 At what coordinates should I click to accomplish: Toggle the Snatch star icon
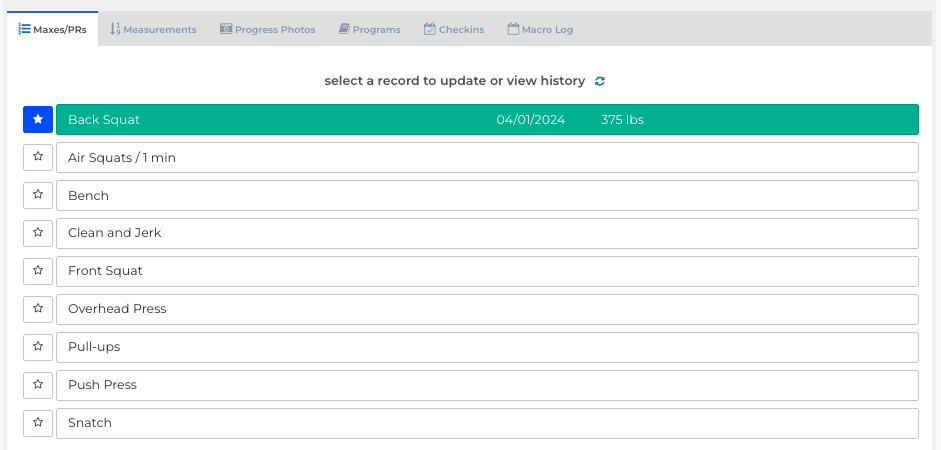pyautogui.click(x=38, y=423)
